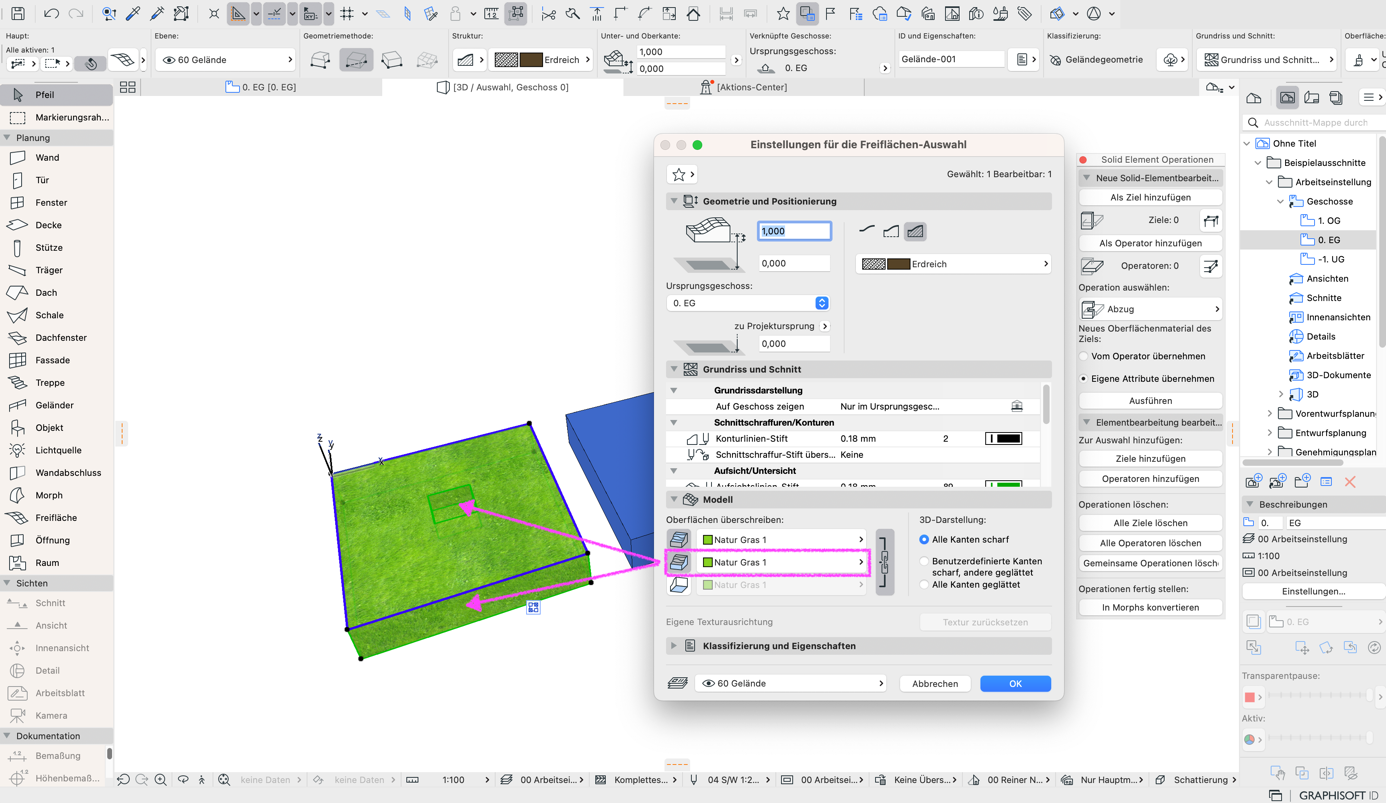Expand the 3D folder in navigator
1386x803 pixels.
pyautogui.click(x=1281, y=394)
